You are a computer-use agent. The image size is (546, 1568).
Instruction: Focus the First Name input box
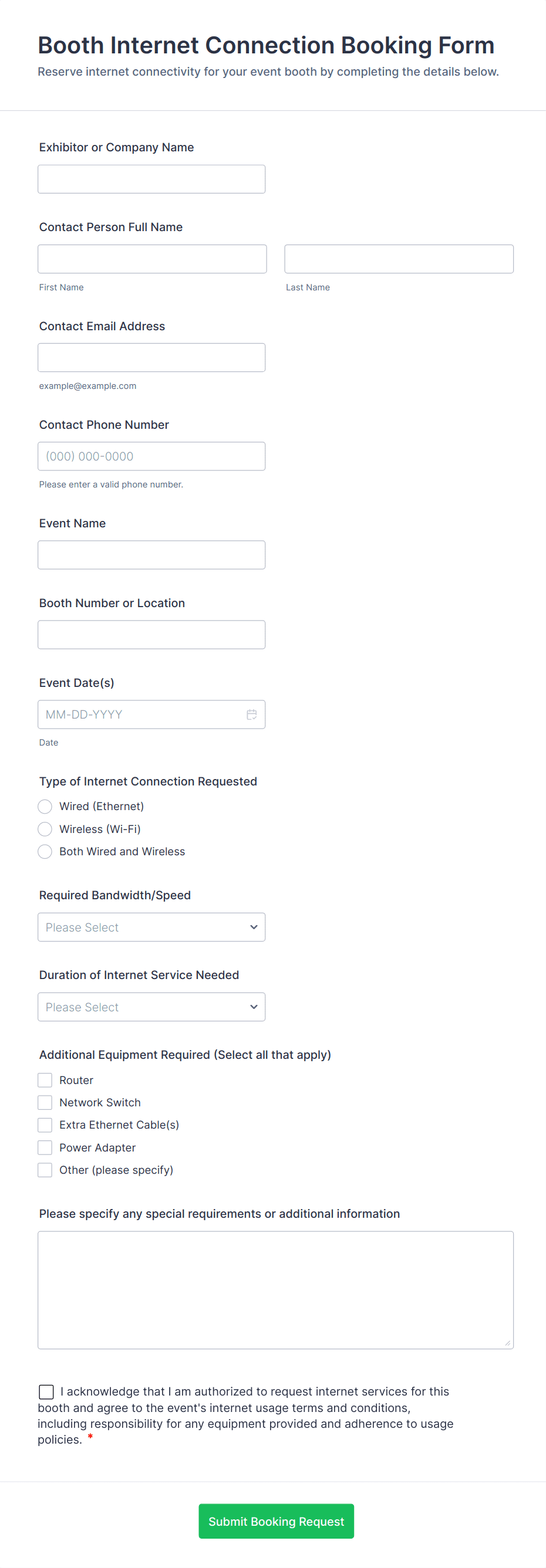(x=151, y=259)
